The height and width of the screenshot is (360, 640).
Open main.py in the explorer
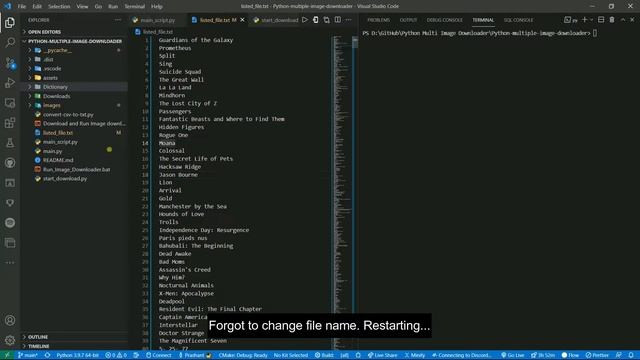(52, 151)
